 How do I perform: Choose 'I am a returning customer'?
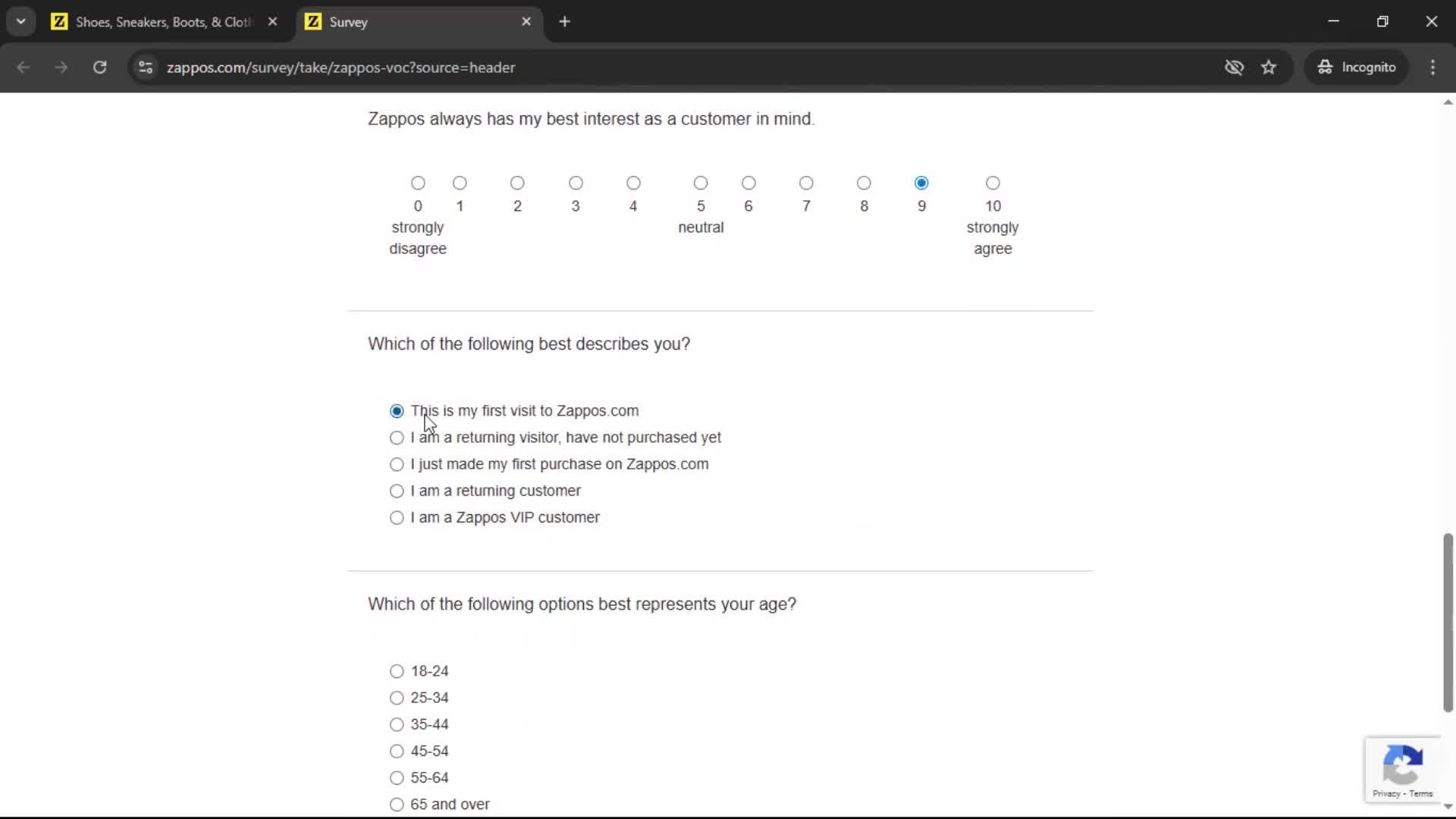(x=397, y=491)
